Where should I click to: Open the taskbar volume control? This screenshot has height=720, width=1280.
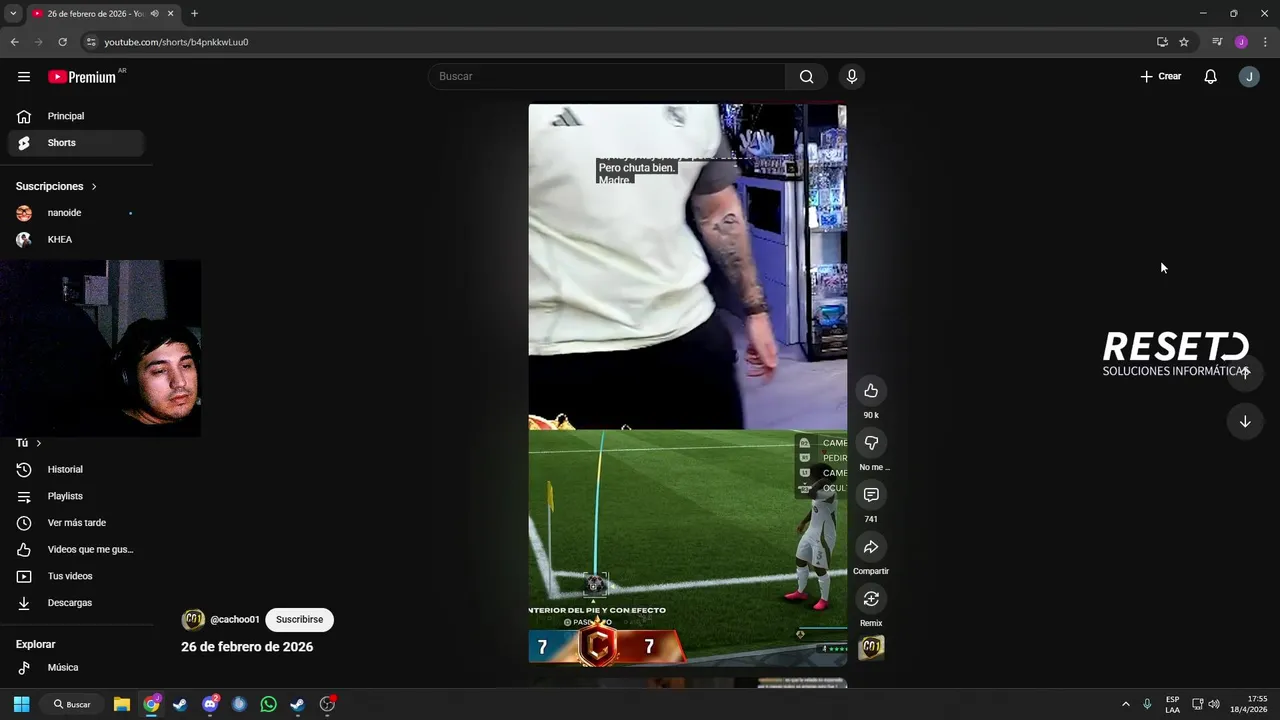pos(1214,704)
